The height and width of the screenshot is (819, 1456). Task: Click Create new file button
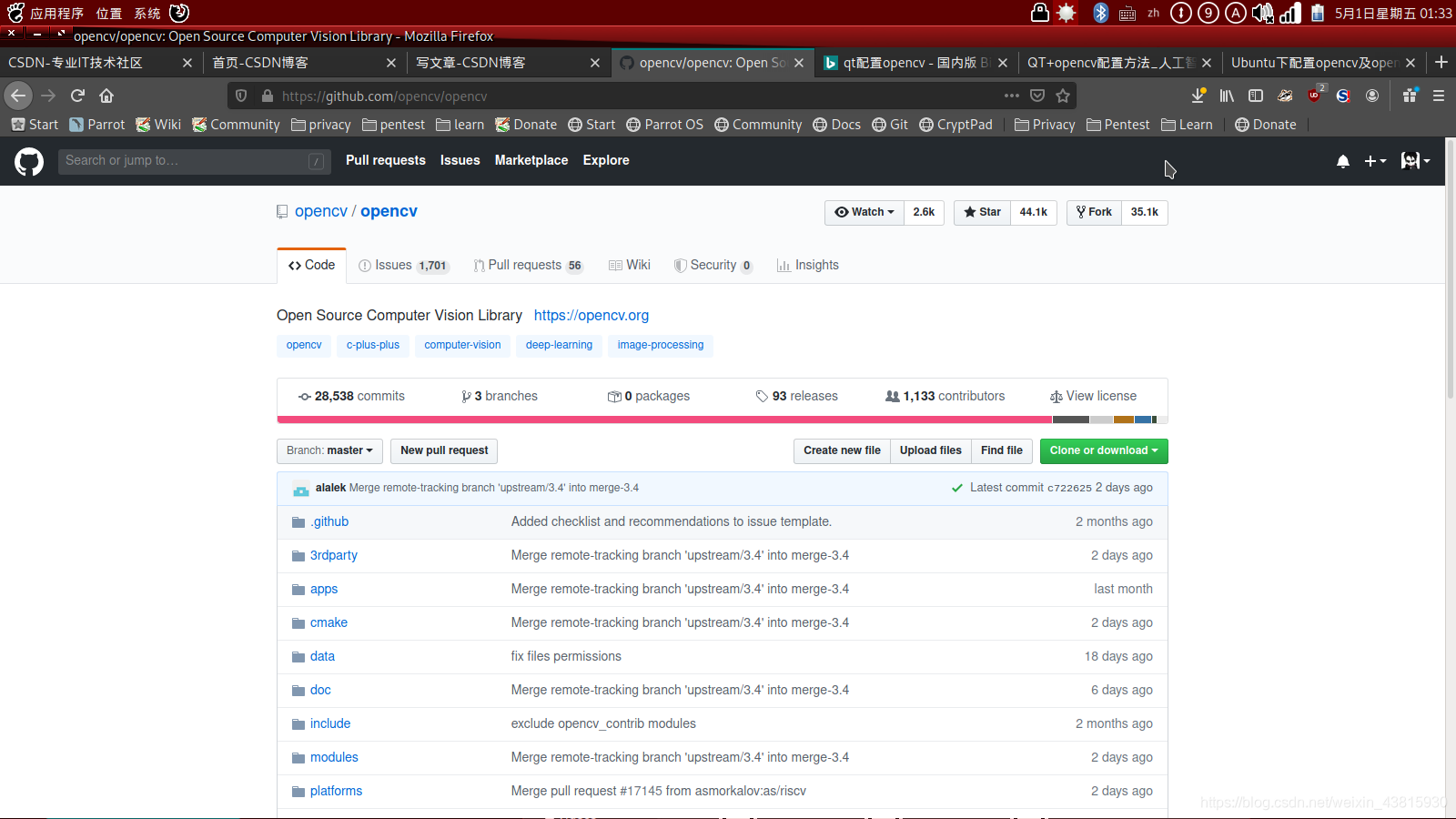coord(842,450)
